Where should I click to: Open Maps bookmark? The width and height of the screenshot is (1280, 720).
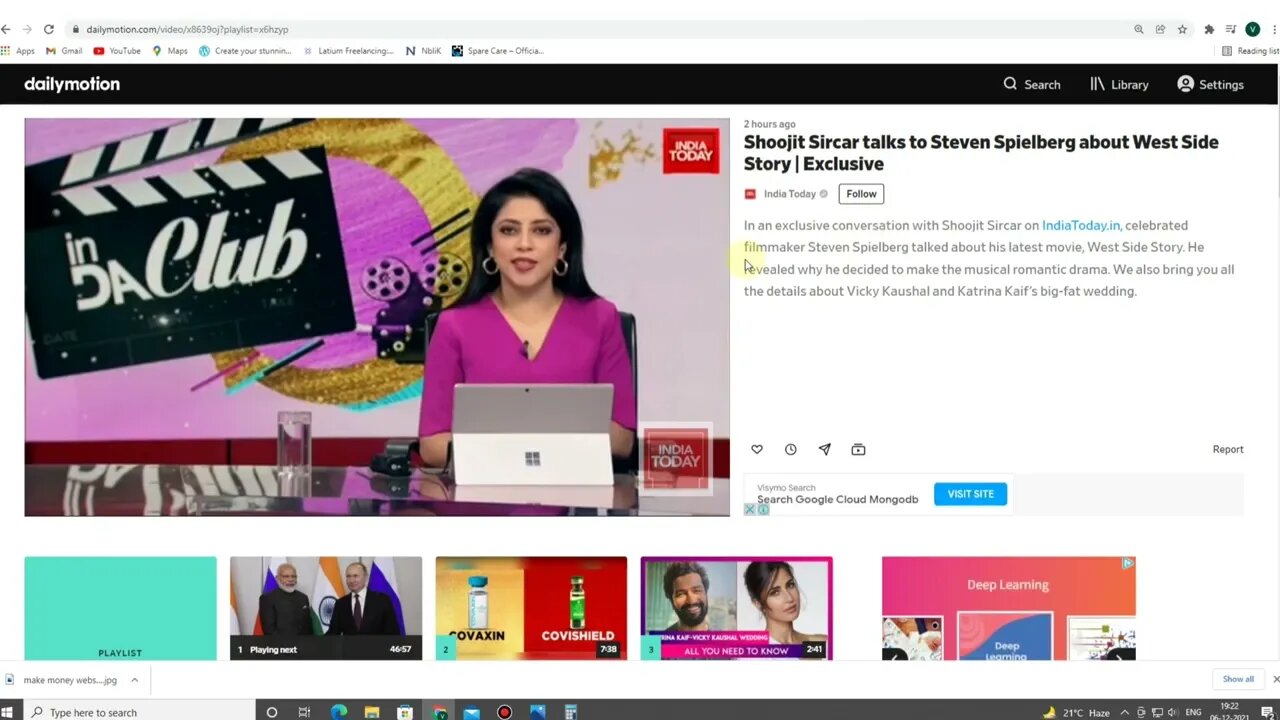click(170, 50)
